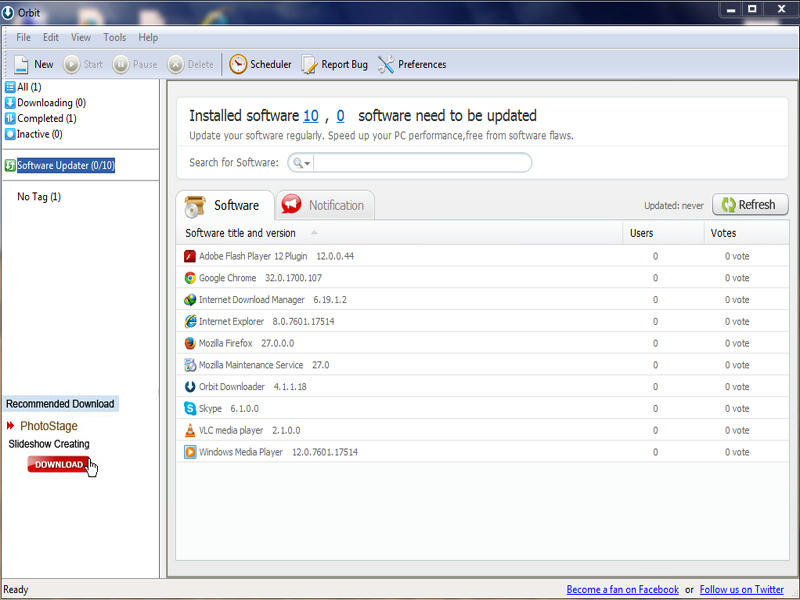Select Completed (1) category
This screenshot has height=600, width=800.
[47, 118]
